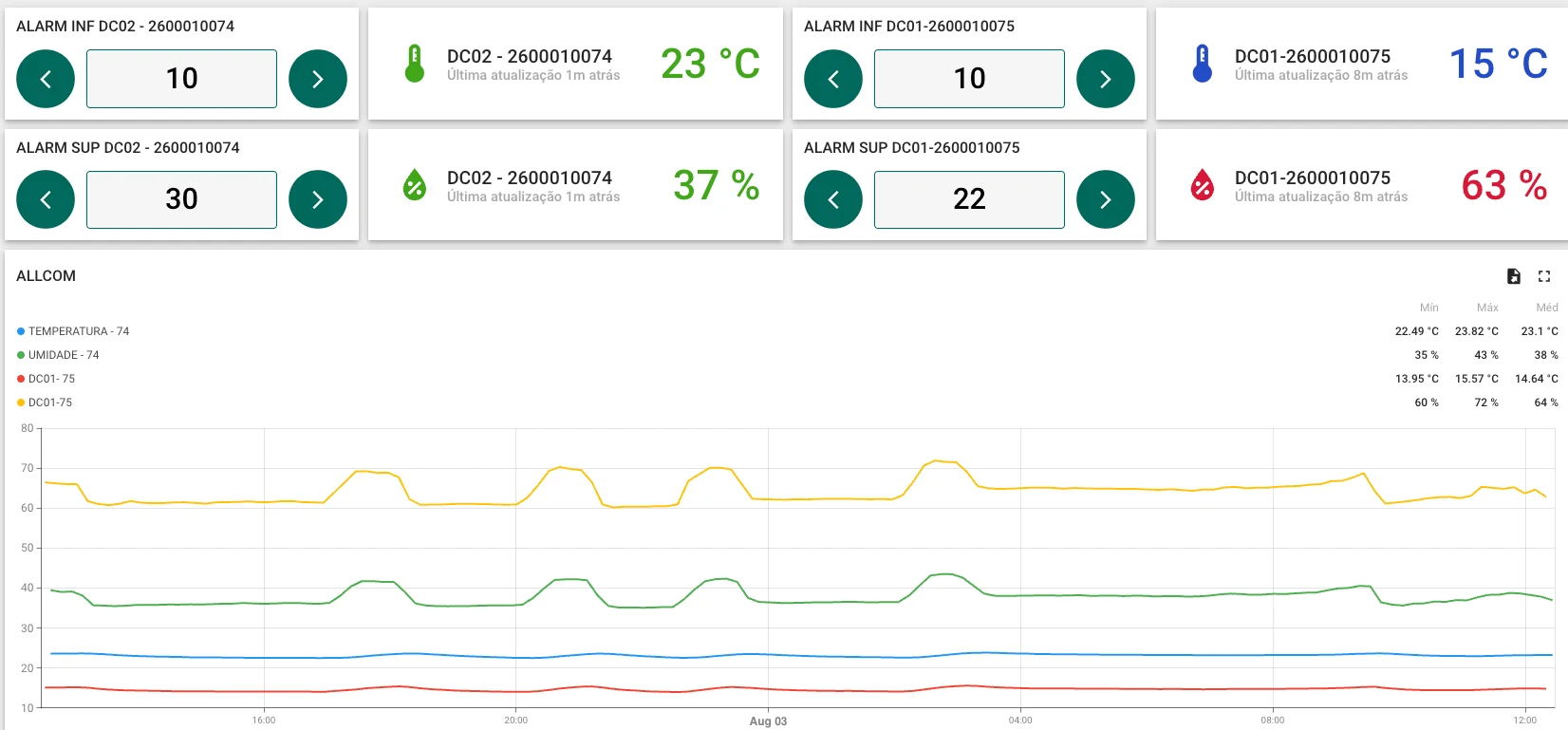The image size is (1568, 730).
Task: Click the 72 % maximum value
Action: [x=1486, y=402]
